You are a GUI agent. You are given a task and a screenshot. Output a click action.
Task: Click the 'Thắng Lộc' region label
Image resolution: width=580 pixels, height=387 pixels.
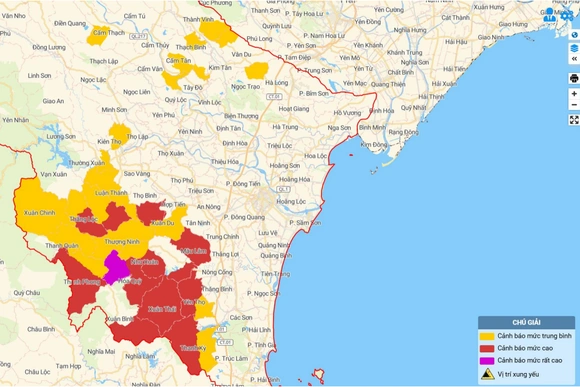pos(84,219)
